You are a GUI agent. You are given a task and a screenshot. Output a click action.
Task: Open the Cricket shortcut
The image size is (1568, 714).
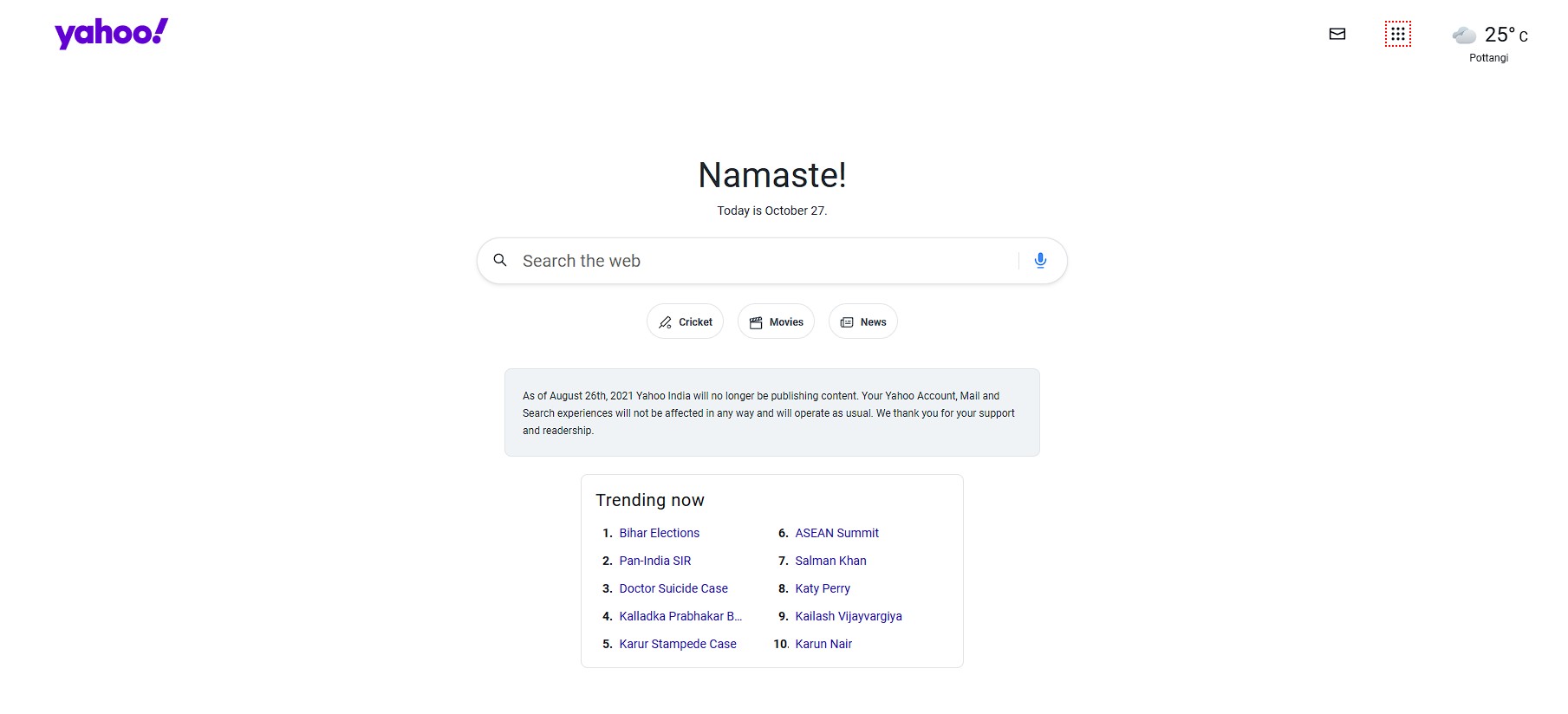685,321
